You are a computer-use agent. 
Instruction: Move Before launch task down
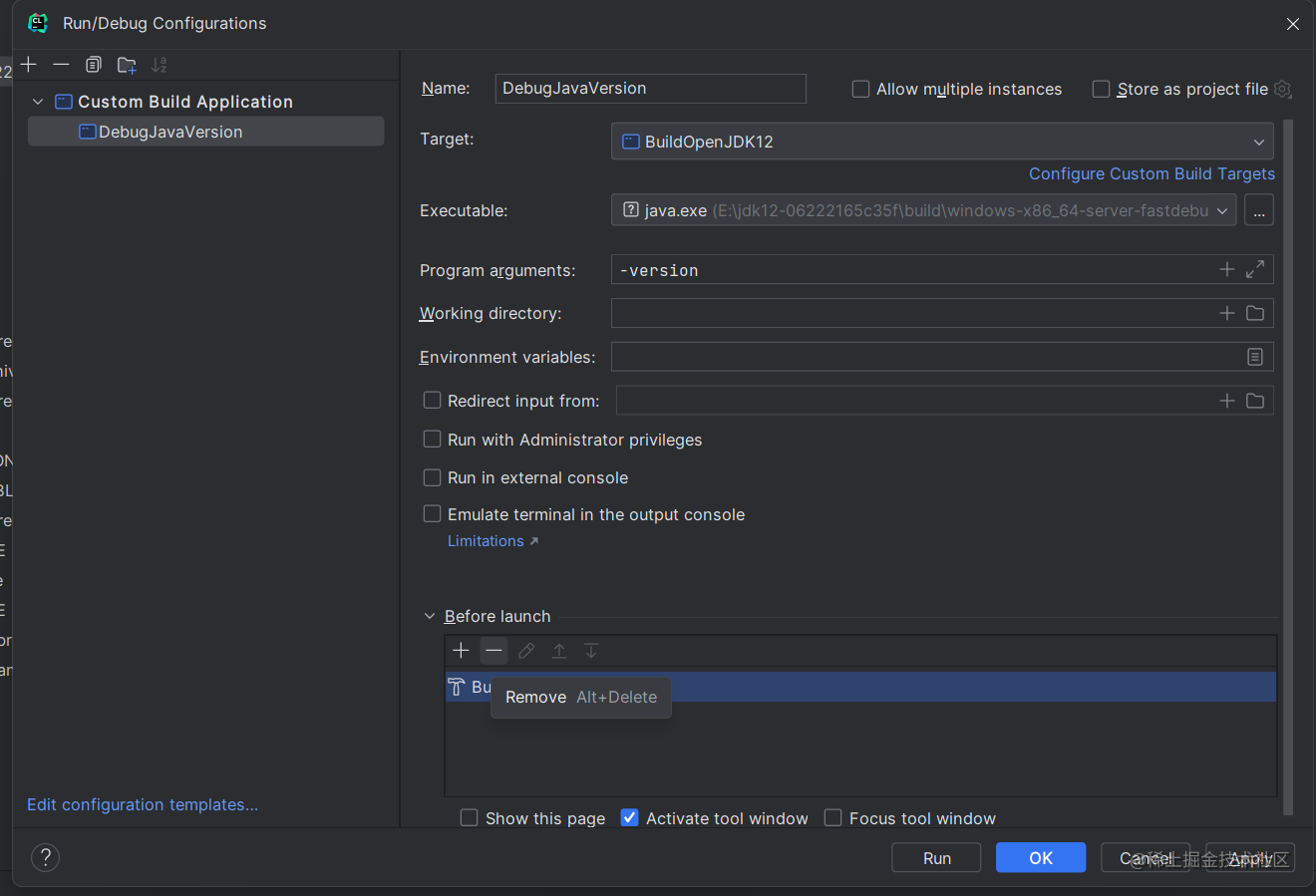tap(591, 651)
